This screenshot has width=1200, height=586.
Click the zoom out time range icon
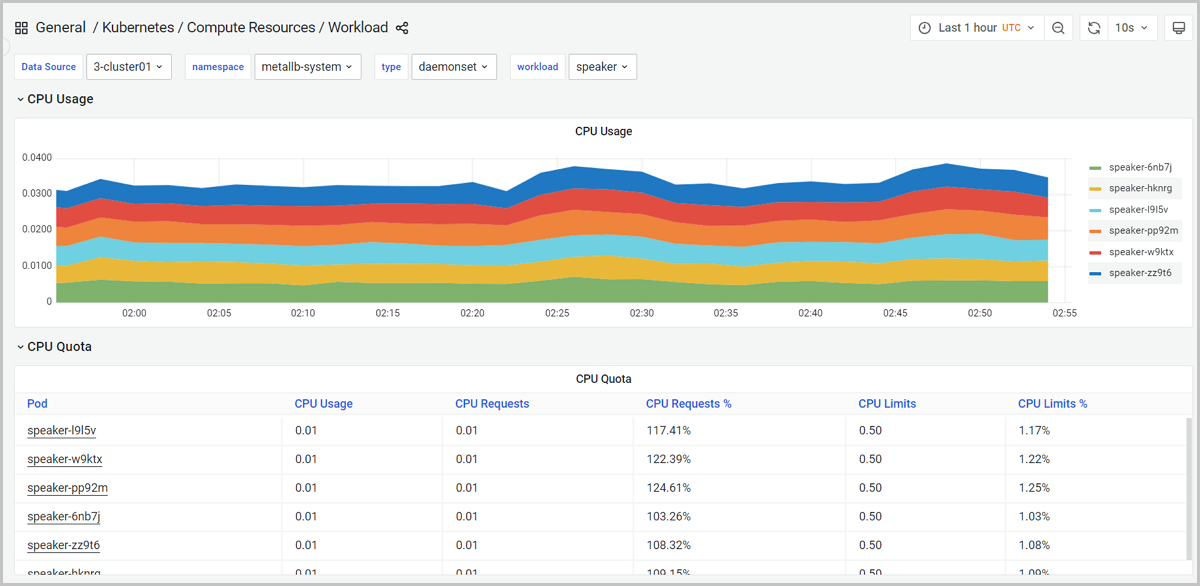1058,28
